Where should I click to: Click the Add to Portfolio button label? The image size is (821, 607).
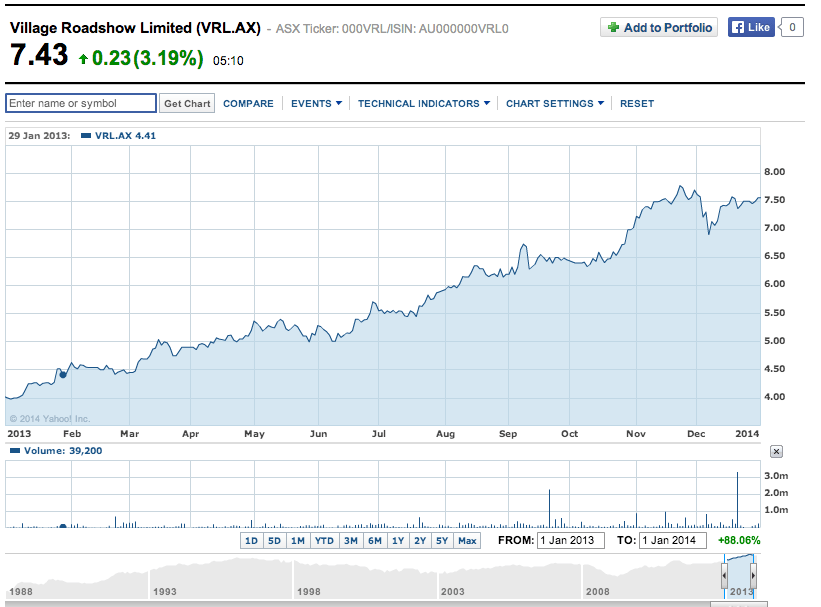[x=668, y=28]
